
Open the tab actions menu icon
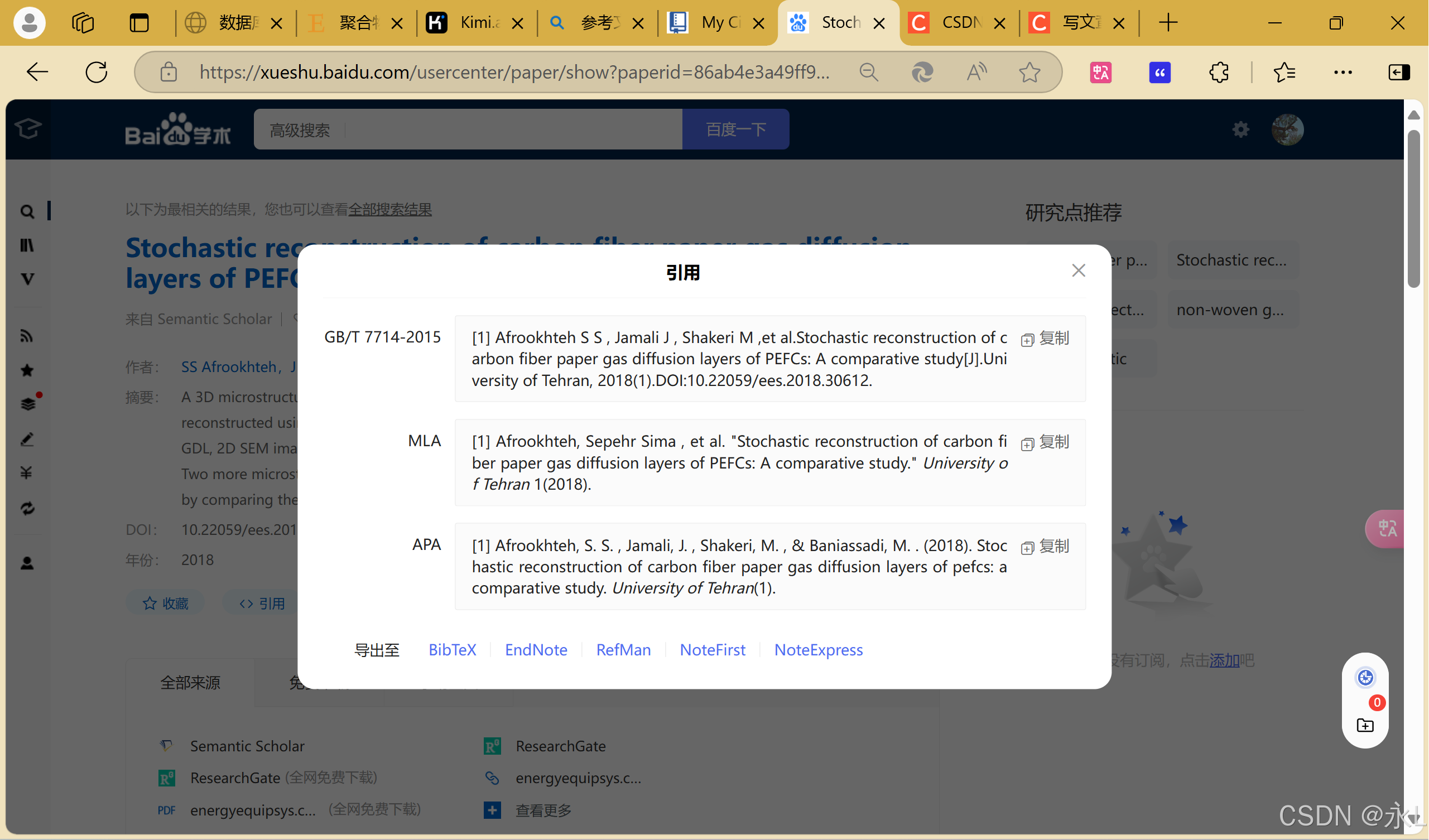coord(139,23)
